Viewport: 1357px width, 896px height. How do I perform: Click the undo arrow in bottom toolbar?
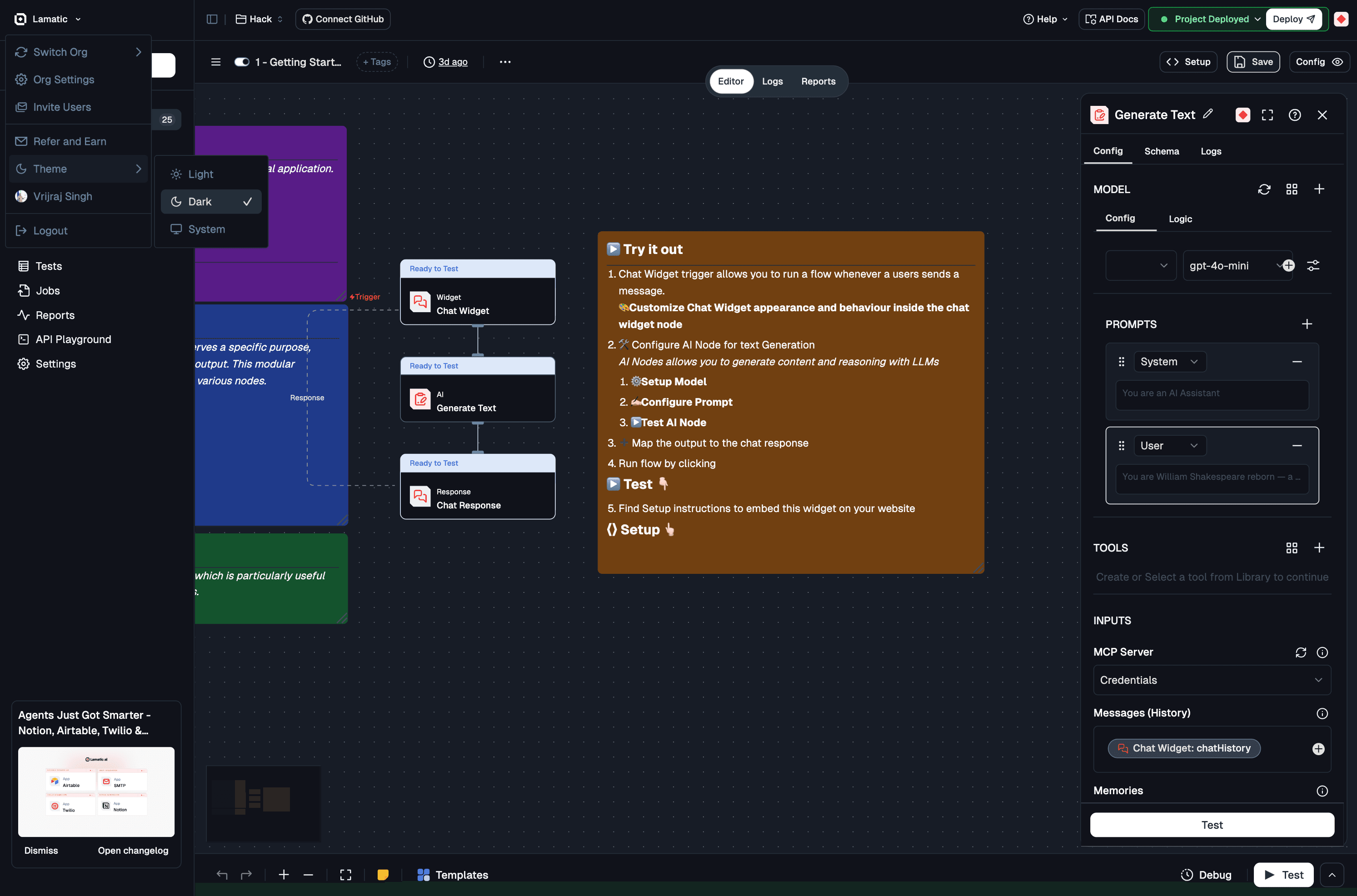(222, 874)
